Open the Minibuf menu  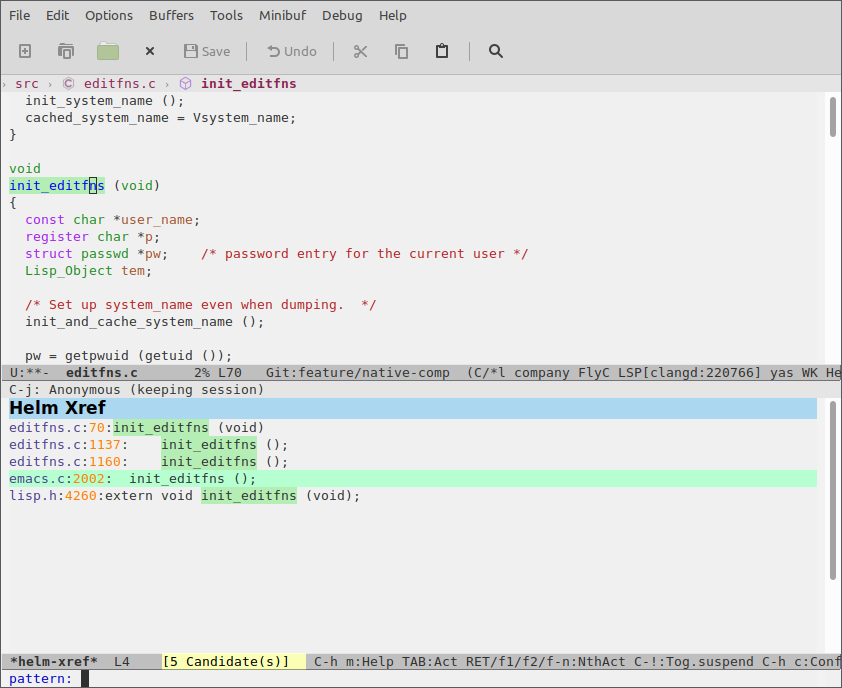point(282,16)
